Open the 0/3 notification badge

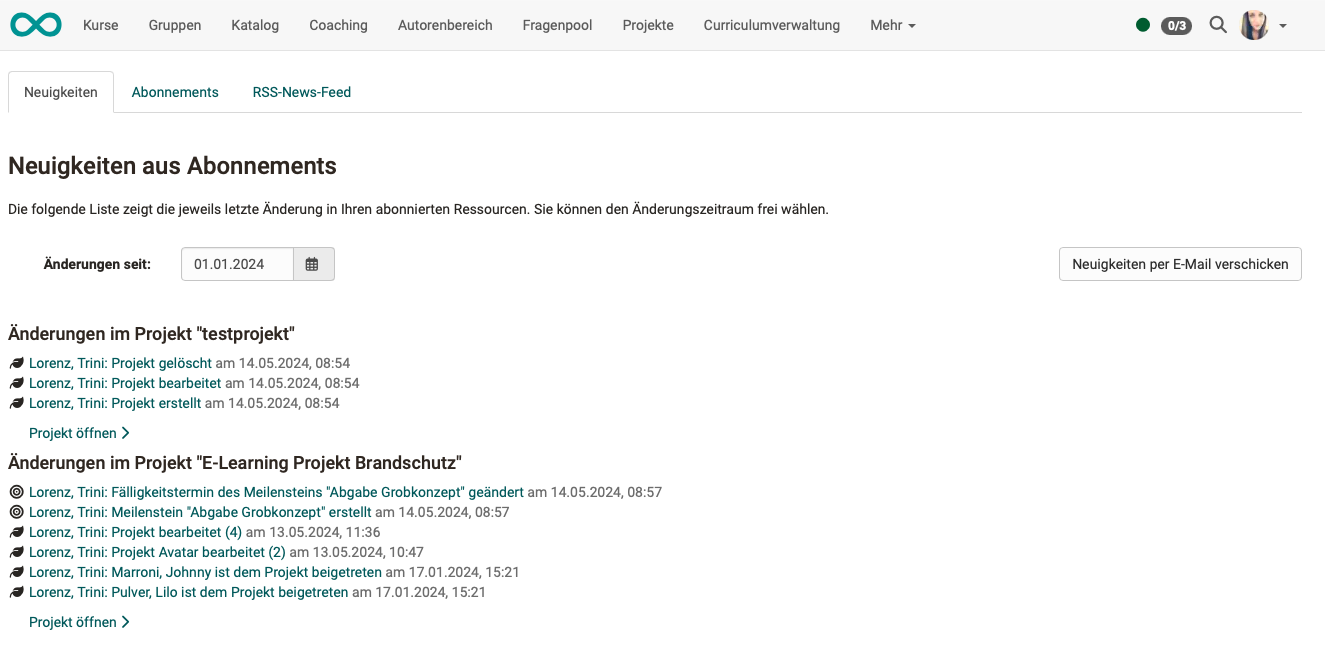click(1175, 25)
